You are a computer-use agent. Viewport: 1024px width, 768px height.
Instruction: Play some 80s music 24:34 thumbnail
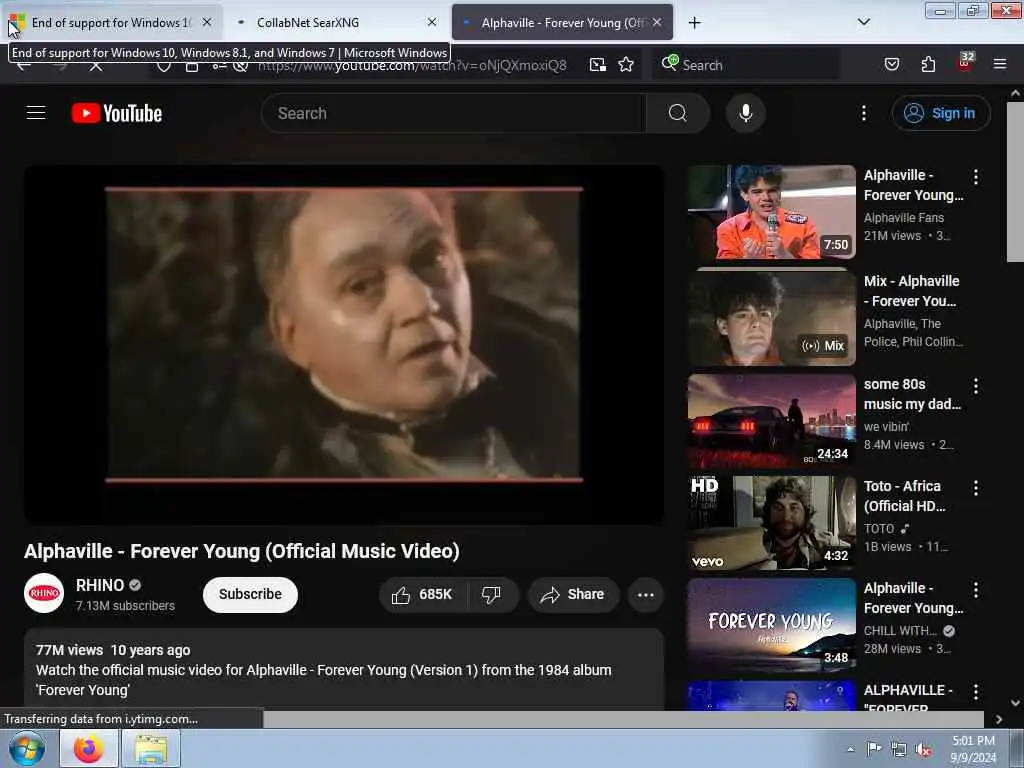771,421
